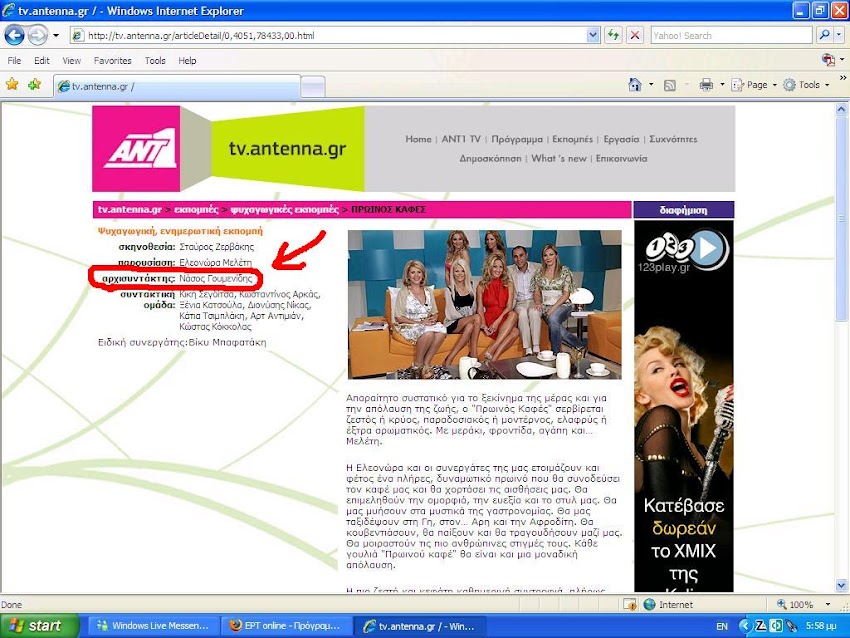This screenshot has width=850, height=638.
Task: Open the Επικοινωνία navigation link
Action: [621, 159]
